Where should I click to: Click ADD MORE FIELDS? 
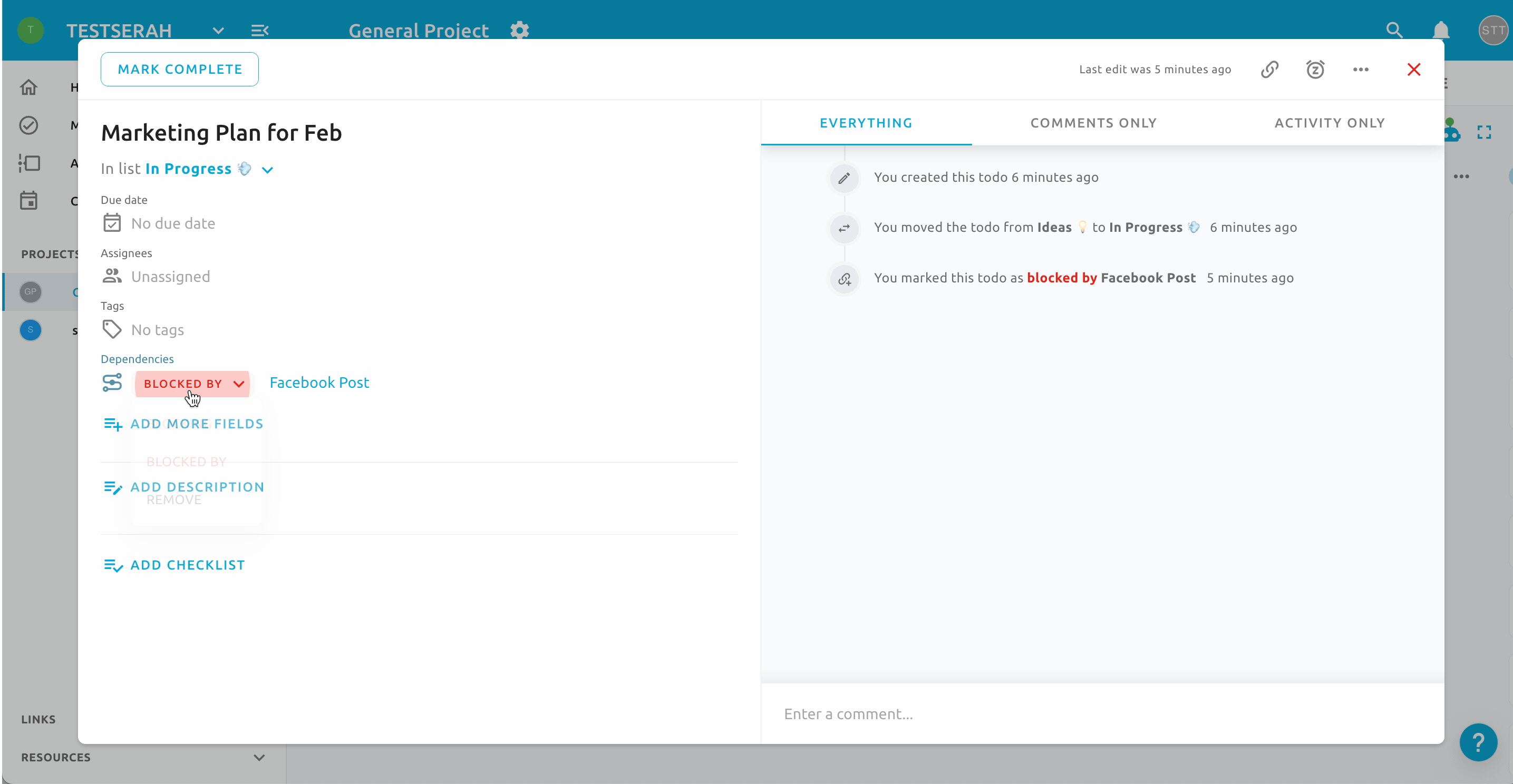[183, 424]
